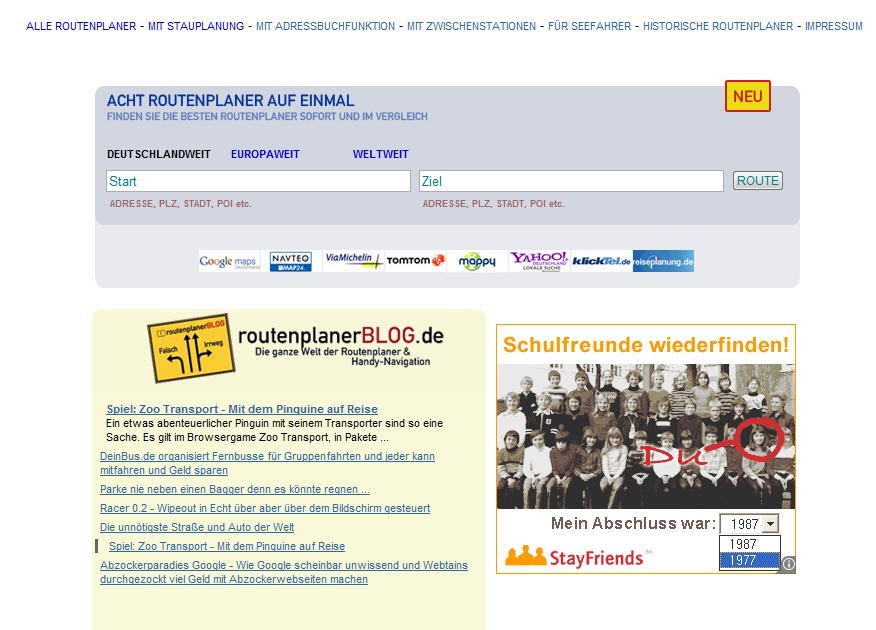This screenshot has height=630, width=876.
Task: Open the Abzockerparadies Google article link
Action: tap(284, 572)
